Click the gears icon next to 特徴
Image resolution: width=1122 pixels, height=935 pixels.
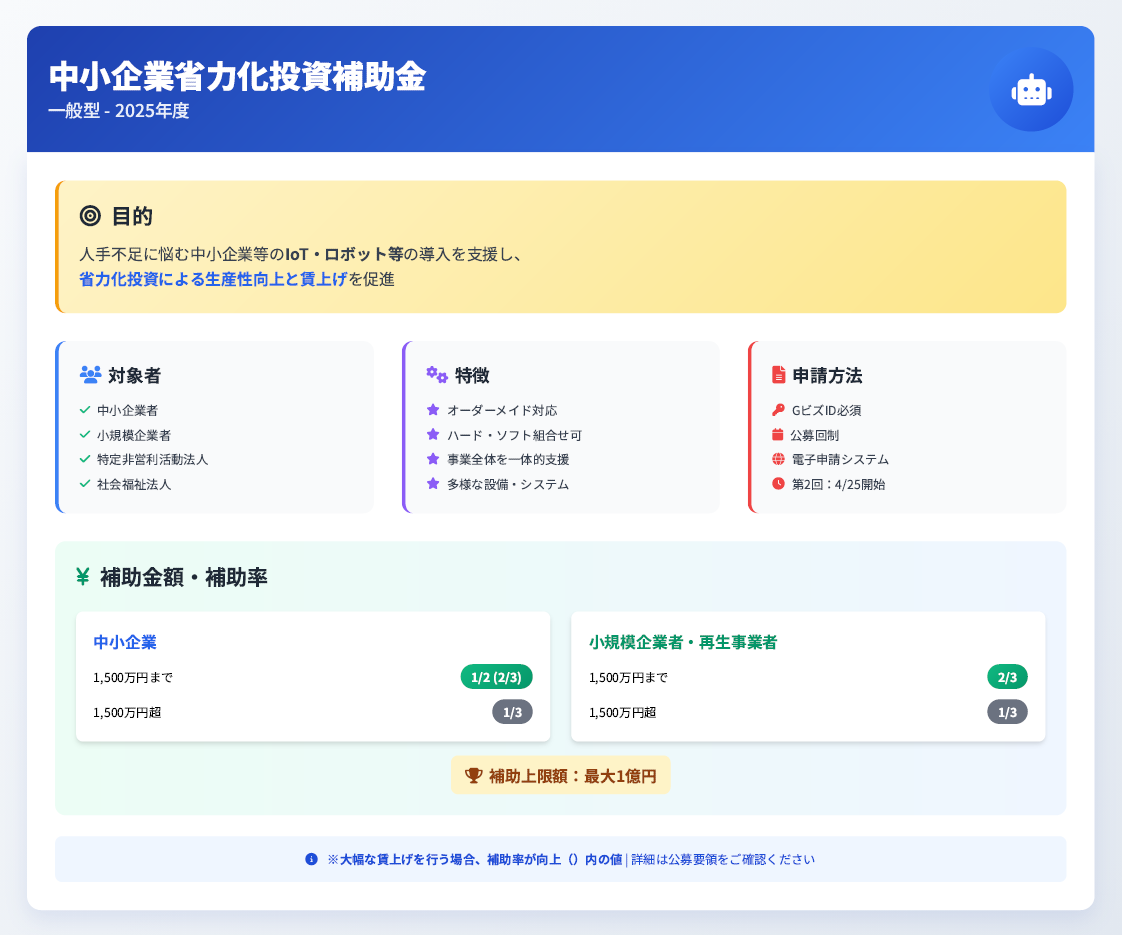[x=436, y=375]
